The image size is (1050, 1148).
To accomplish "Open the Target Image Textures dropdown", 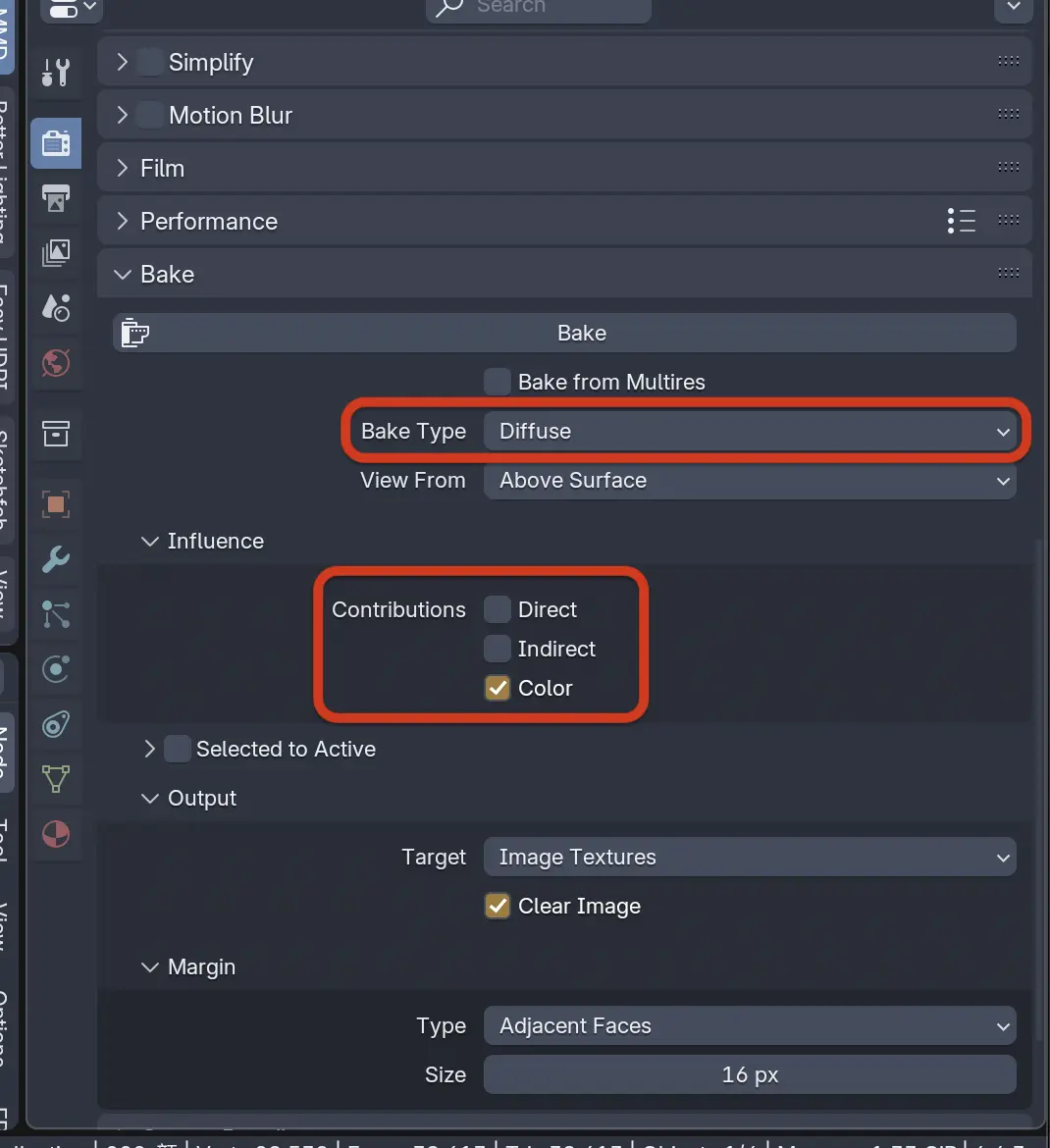I will point(750,857).
